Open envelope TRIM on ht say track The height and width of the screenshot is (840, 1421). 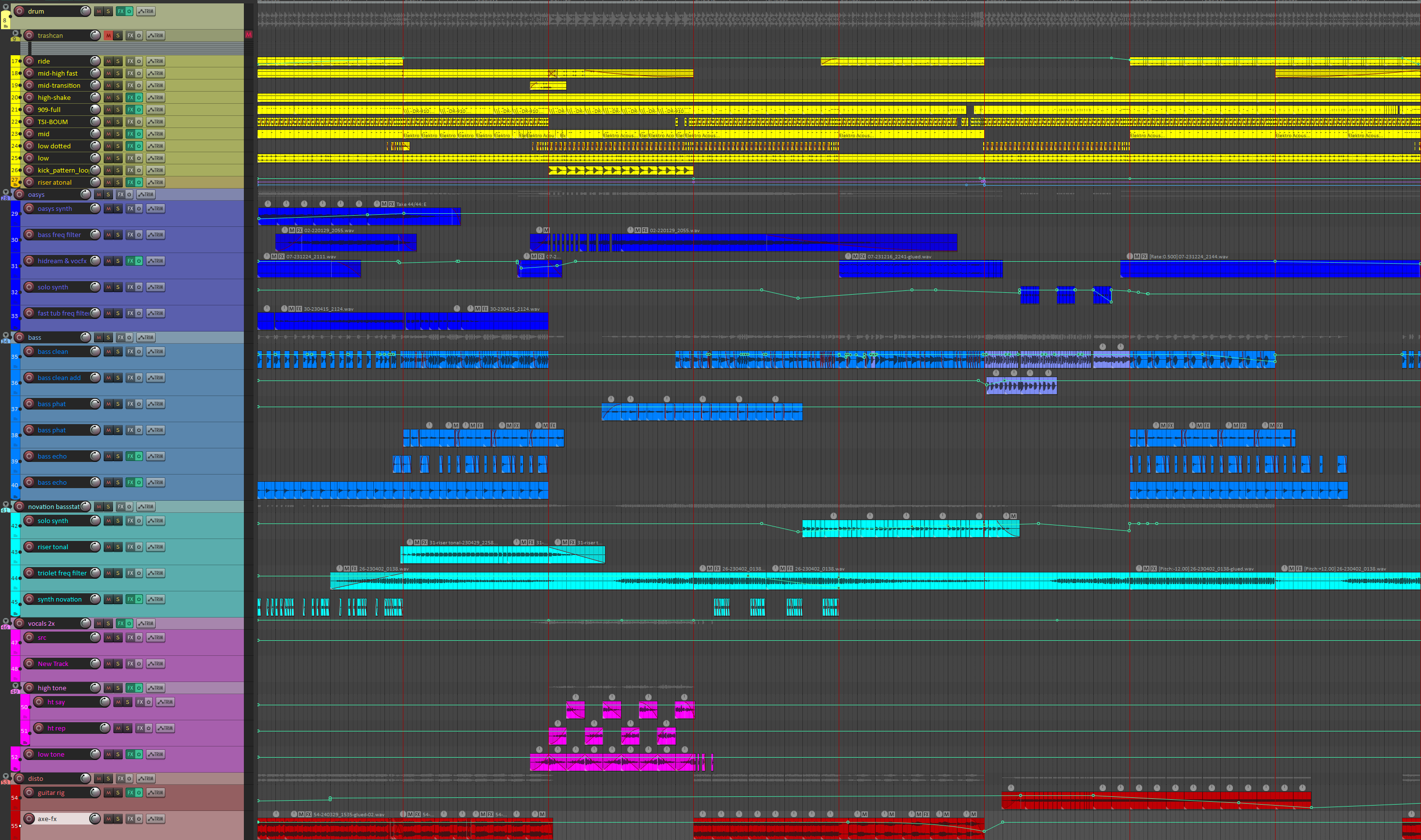[165, 702]
